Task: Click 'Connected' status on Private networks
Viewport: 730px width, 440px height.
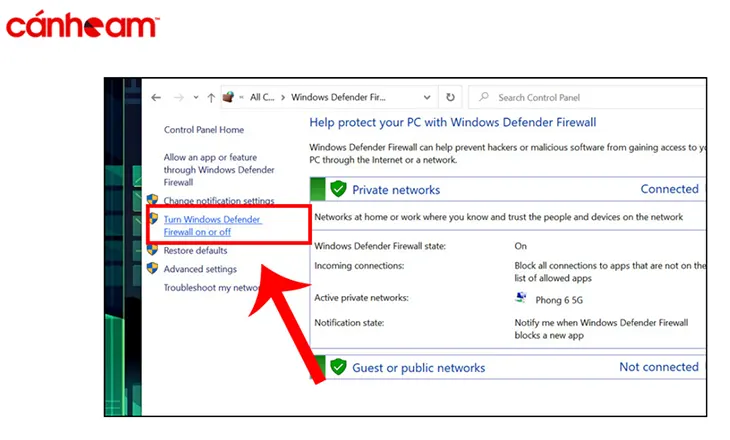Action: (669, 189)
